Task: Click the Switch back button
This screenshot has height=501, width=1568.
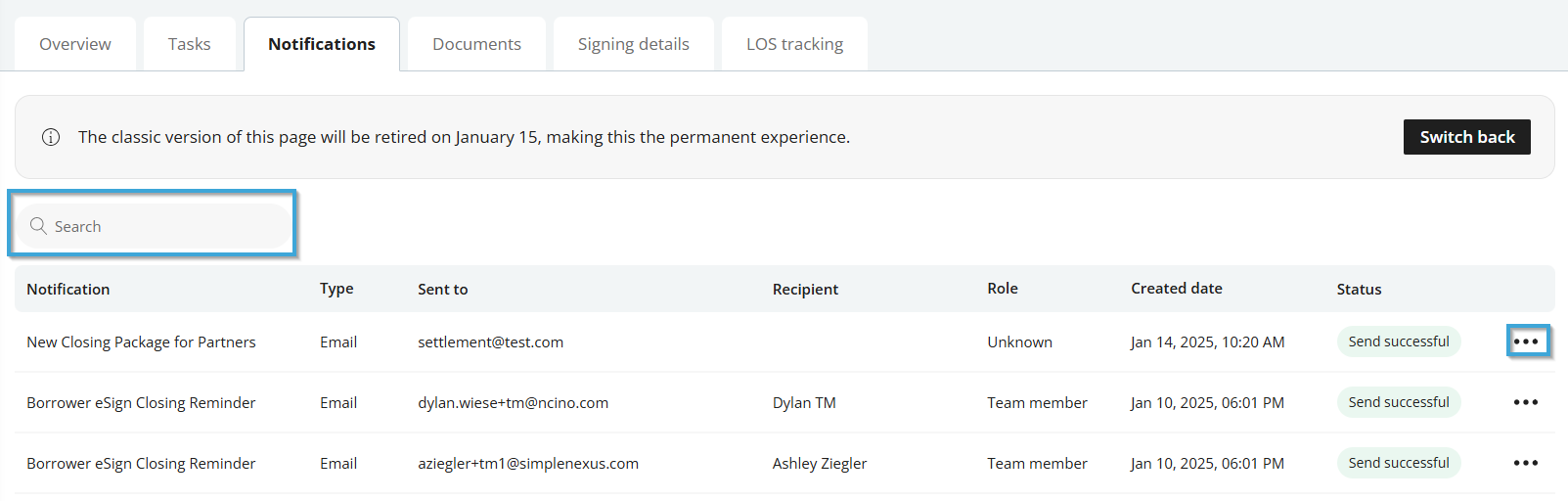Action: click(x=1467, y=137)
